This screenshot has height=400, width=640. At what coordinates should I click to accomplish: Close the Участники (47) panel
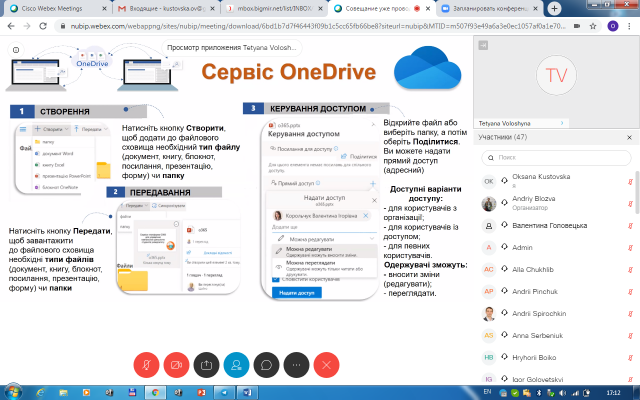click(x=629, y=138)
